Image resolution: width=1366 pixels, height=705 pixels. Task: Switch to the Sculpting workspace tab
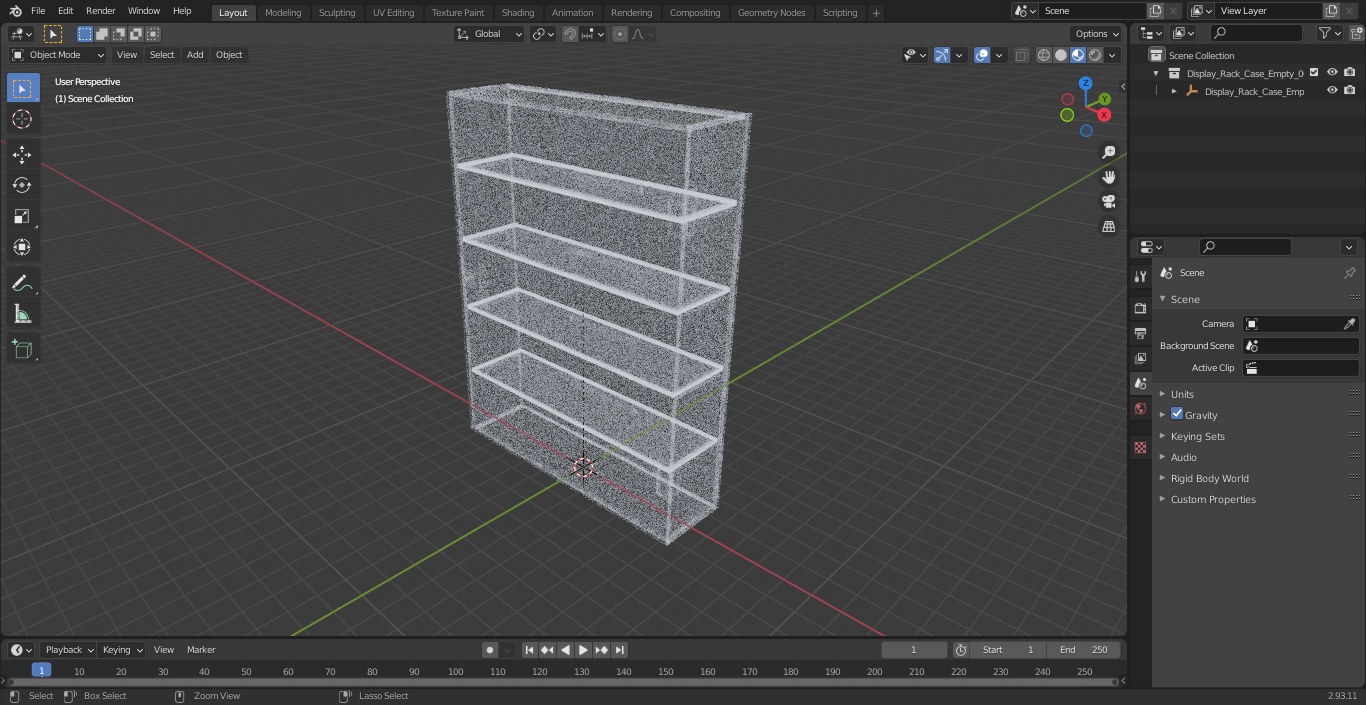pyautogui.click(x=337, y=12)
